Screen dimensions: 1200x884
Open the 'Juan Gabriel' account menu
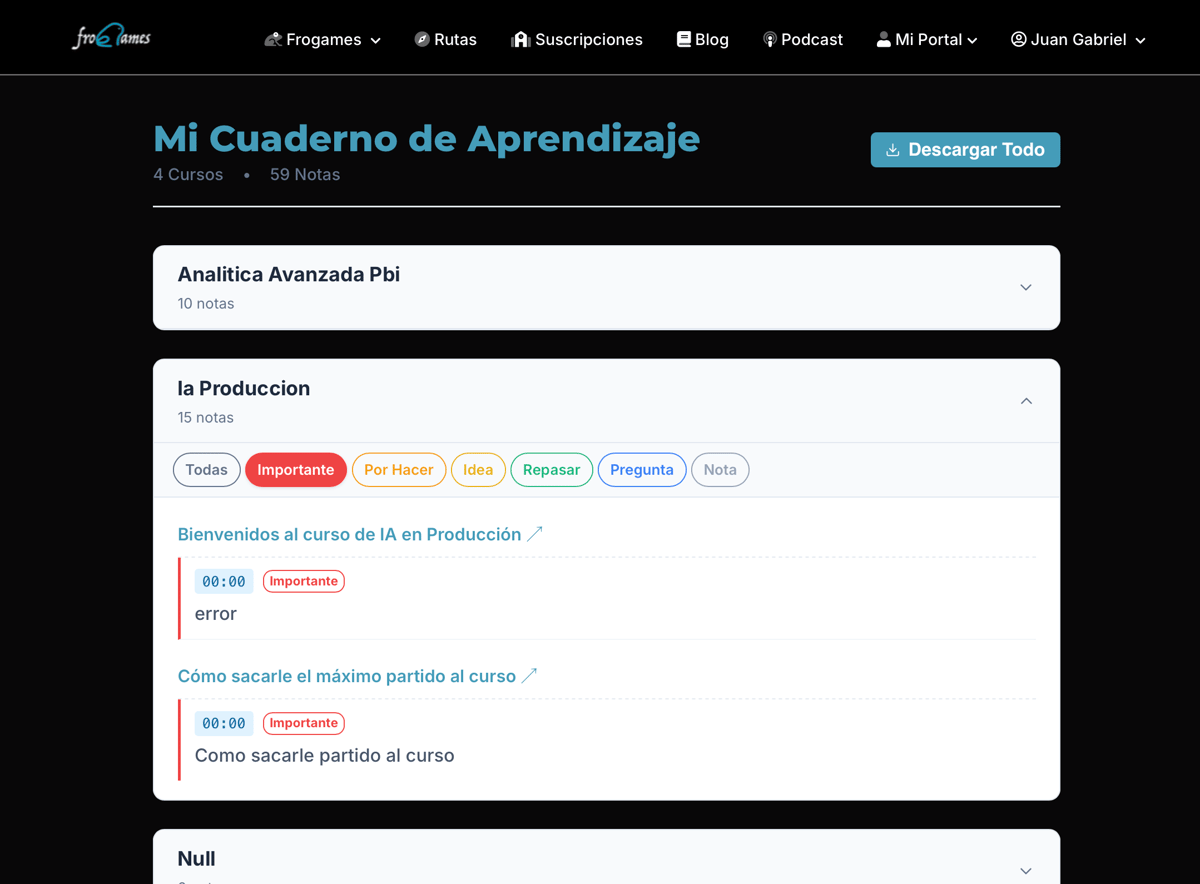click(1077, 39)
